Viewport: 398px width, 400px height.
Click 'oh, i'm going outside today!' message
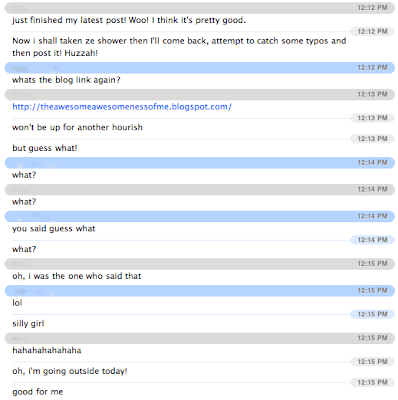[x=70, y=371]
